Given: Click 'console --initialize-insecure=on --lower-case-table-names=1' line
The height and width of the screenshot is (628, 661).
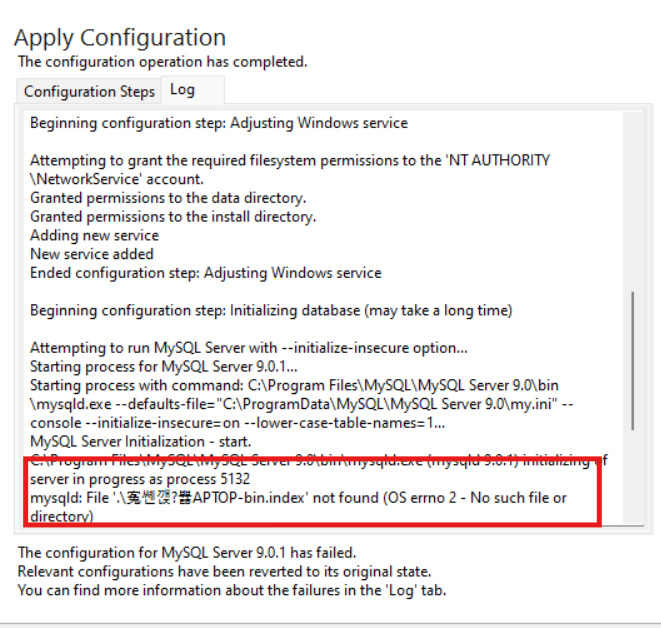Looking at the screenshot, I should 237,423.
